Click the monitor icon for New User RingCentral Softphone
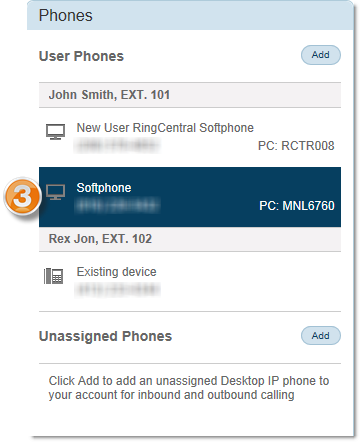 coord(55,132)
